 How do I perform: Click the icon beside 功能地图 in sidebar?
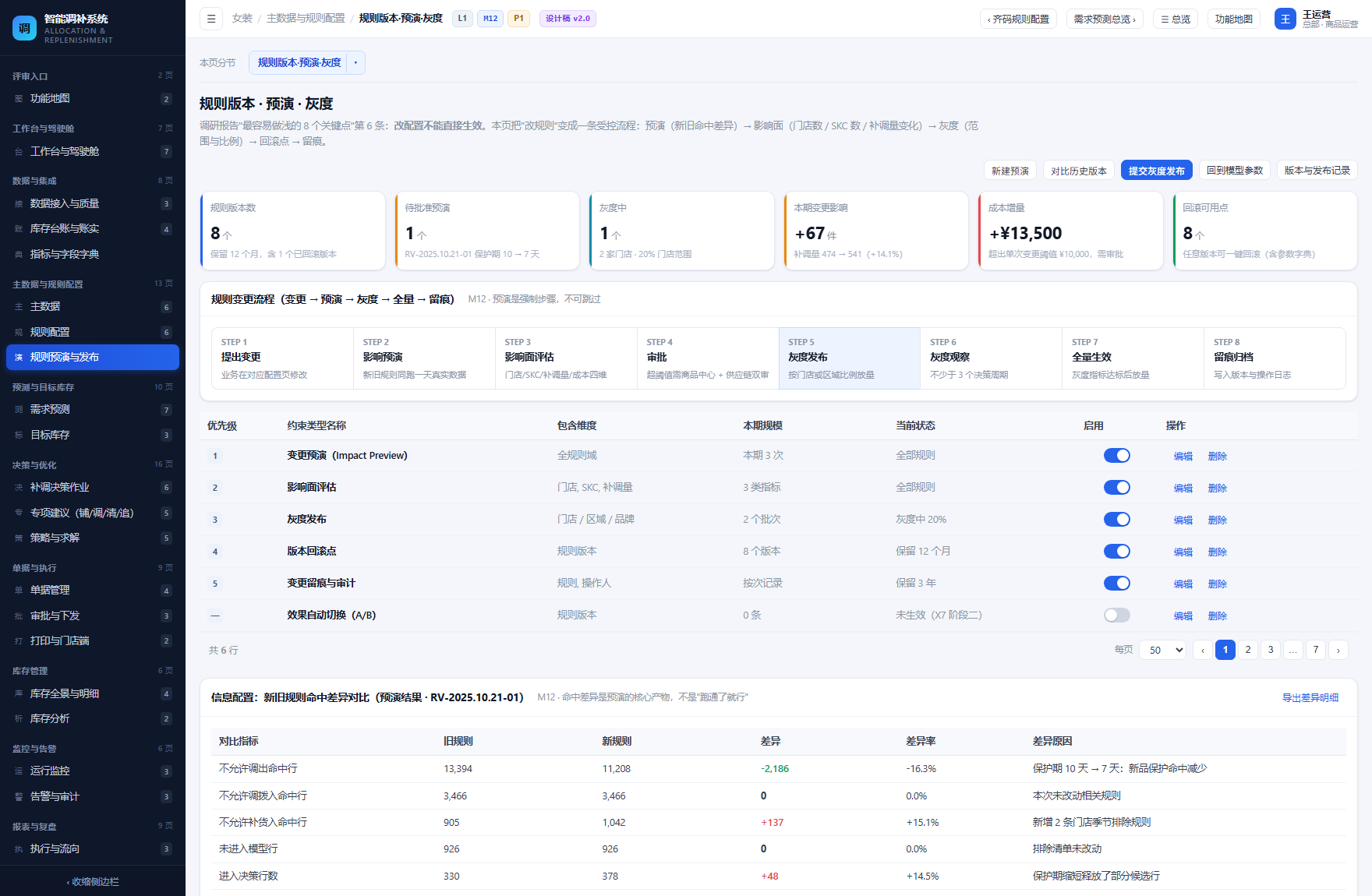click(19, 99)
